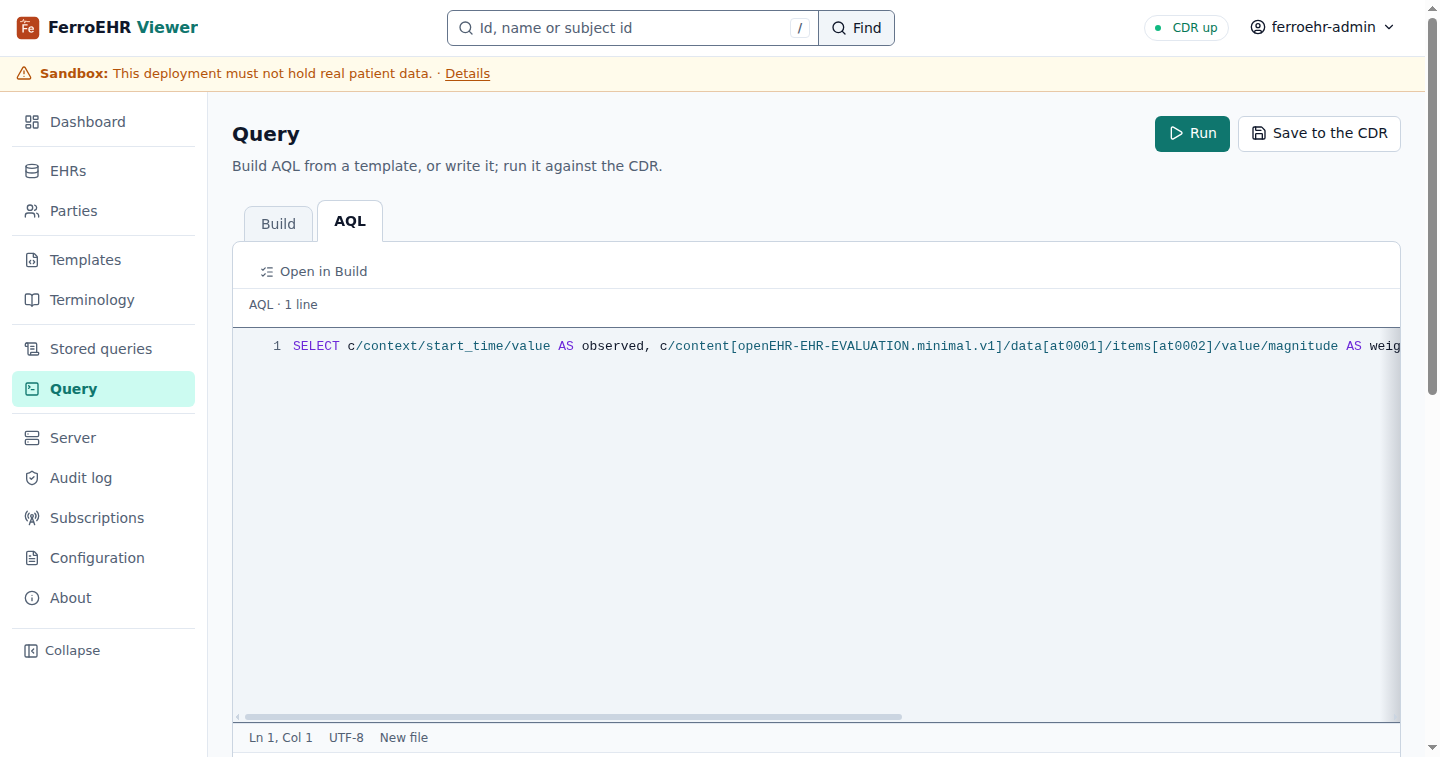This screenshot has height=757, width=1440.
Task: Click the Subscriptions broadcast icon
Action: tap(32, 518)
